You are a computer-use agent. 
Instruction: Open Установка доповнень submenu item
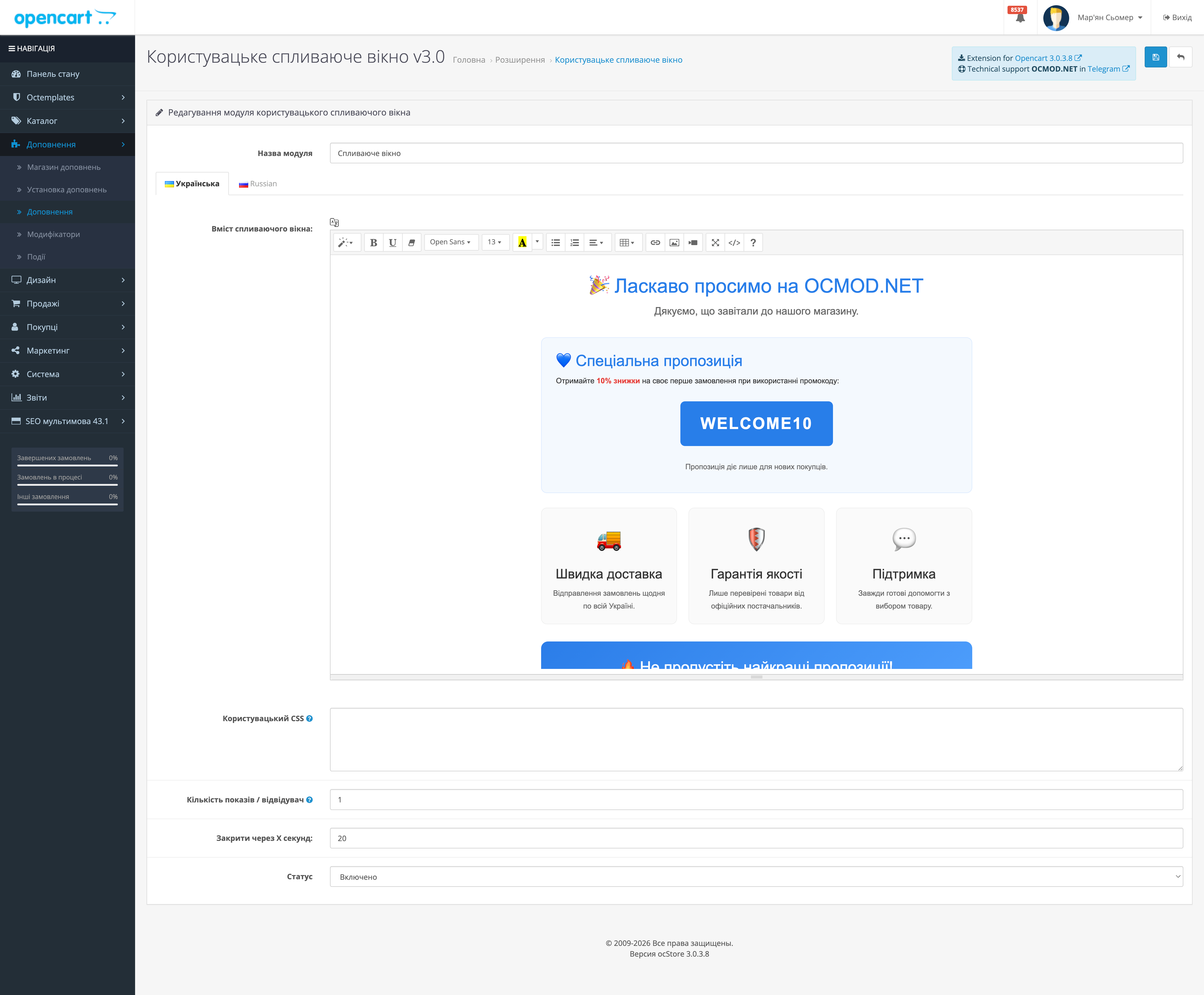tap(68, 190)
